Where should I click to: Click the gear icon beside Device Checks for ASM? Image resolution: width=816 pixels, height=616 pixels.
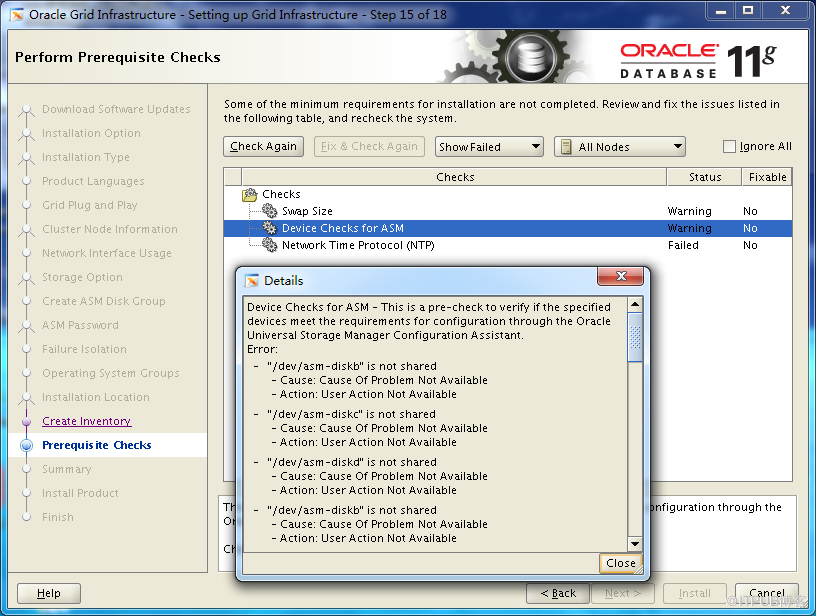(270, 228)
